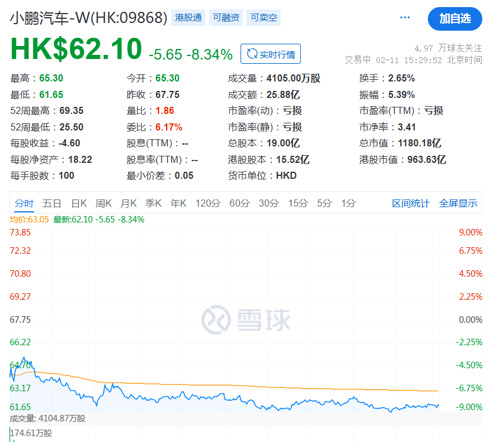Select the 30分 interval tab
Screen dimensions: 500x442
coord(269,203)
